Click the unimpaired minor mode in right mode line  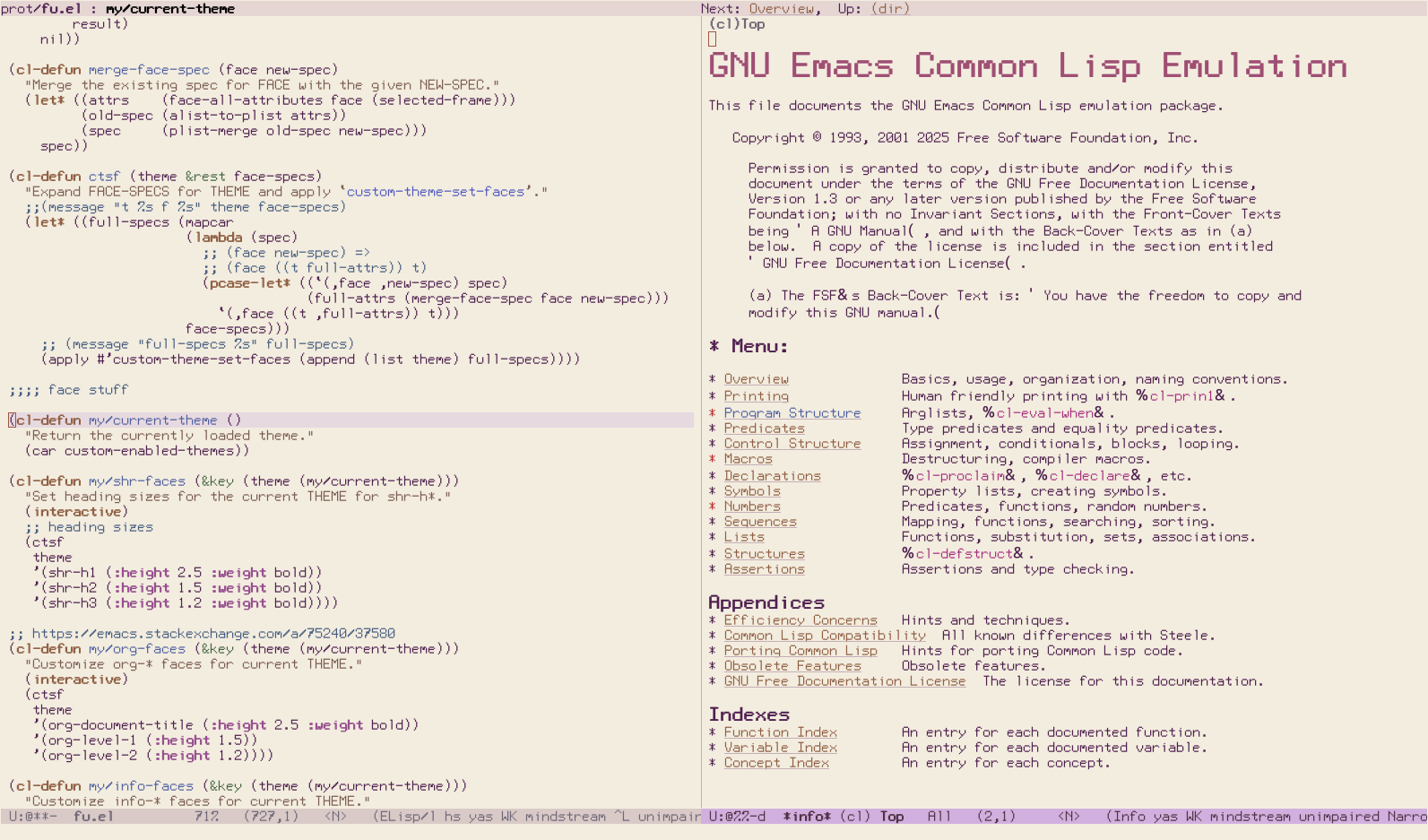(x=1339, y=816)
